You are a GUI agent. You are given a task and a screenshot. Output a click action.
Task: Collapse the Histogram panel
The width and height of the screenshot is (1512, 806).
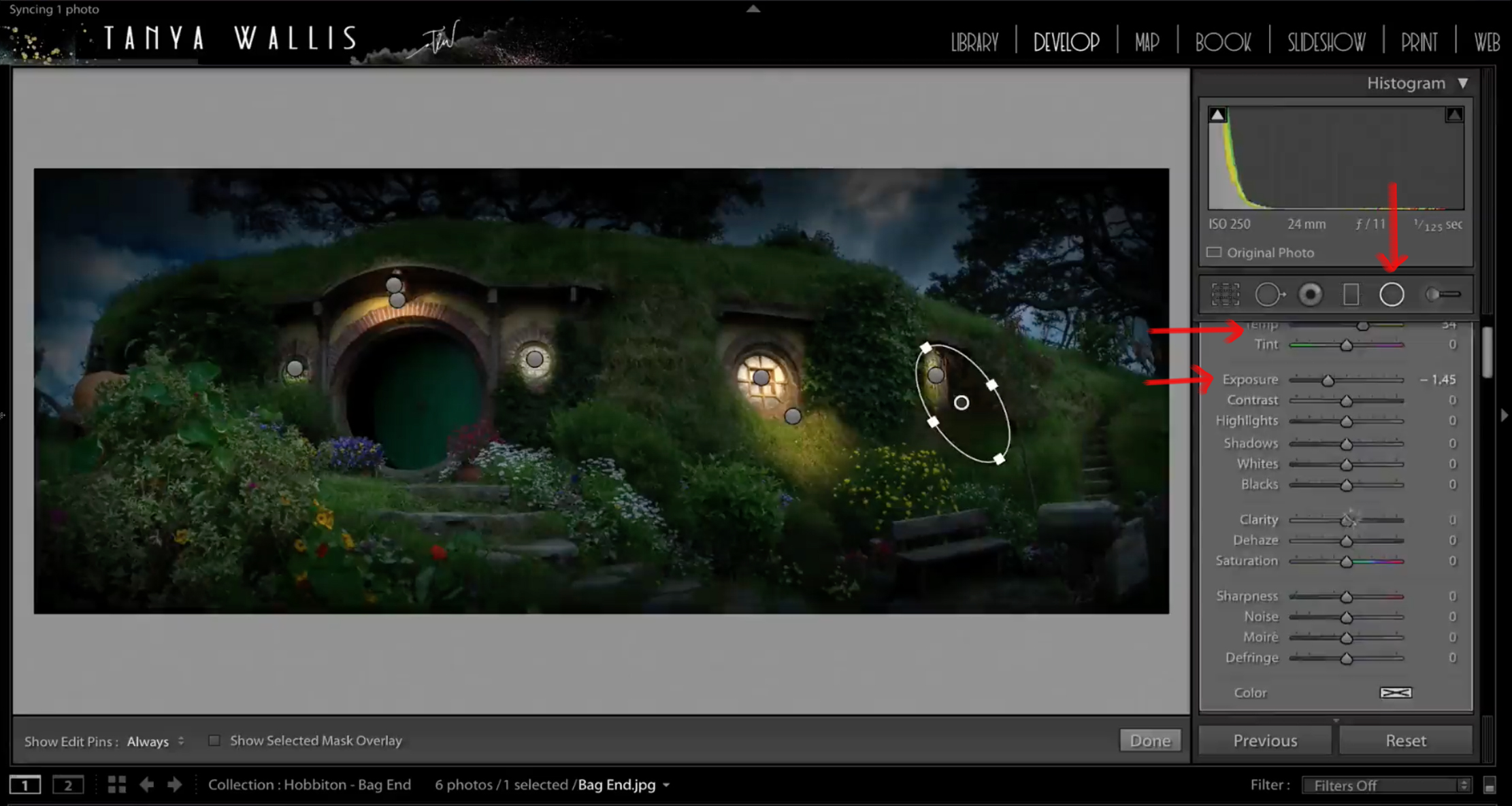click(x=1463, y=83)
